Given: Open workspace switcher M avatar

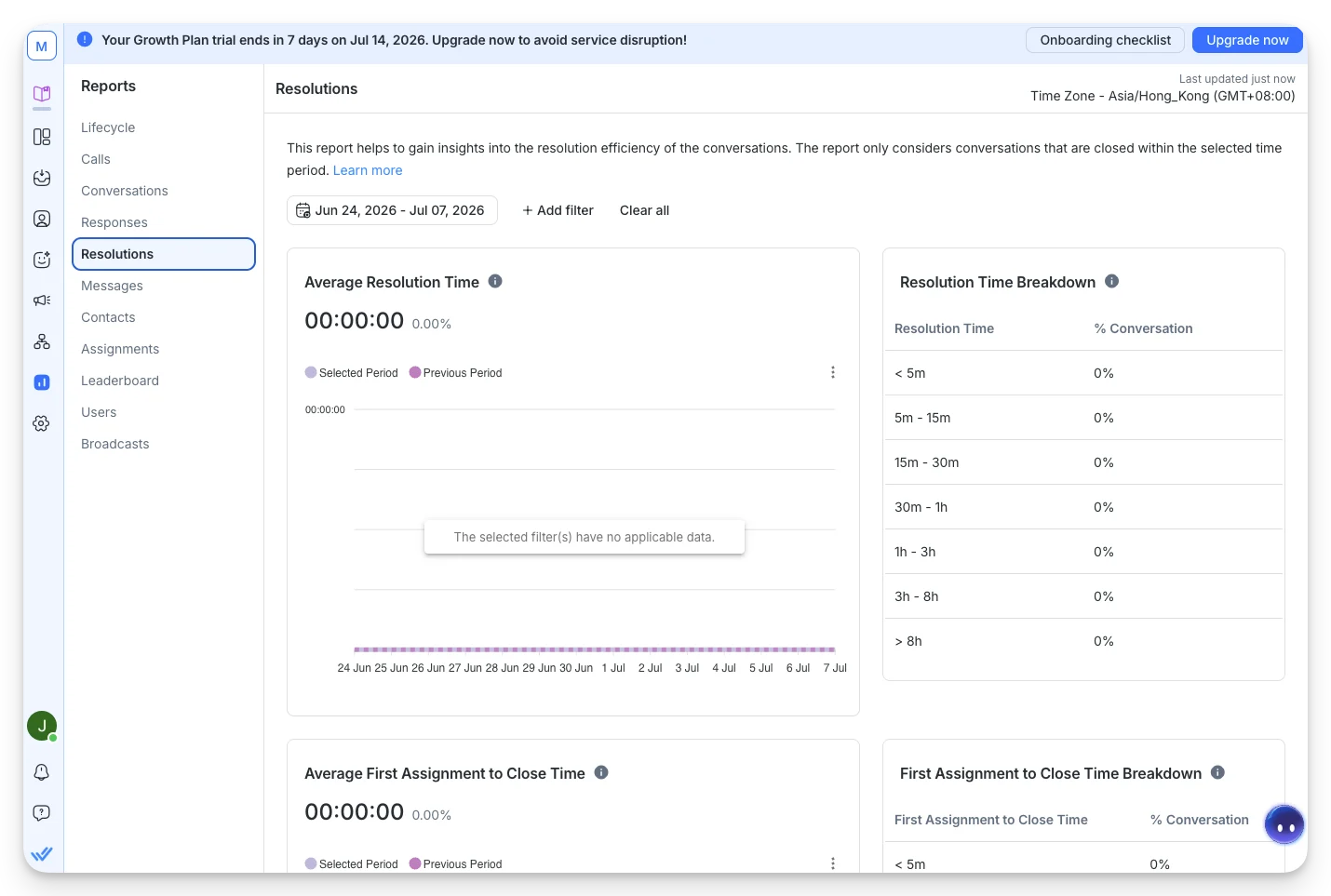Looking at the screenshot, I should 42,46.
